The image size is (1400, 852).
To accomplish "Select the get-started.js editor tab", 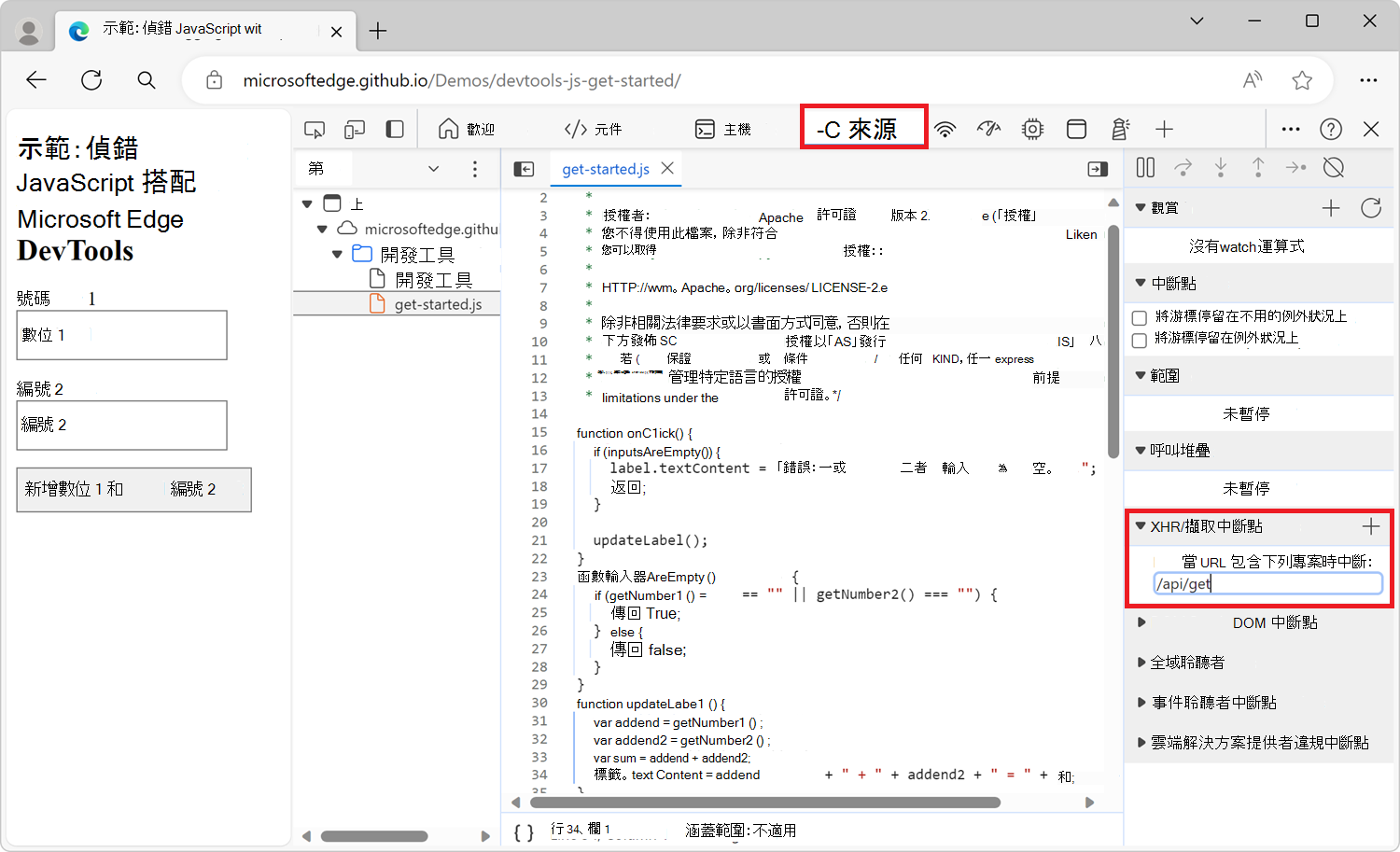I will pyautogui.click(x=606, y=169).
